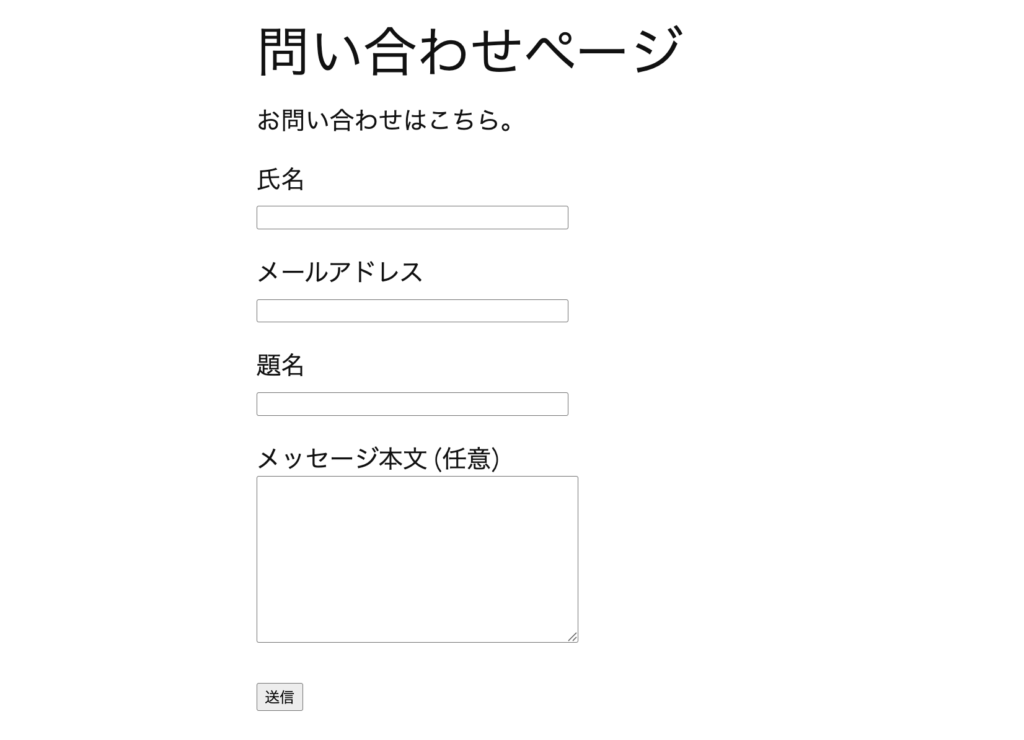Click the お問い合わせはこちら。 paragraph

coord(386,121)
